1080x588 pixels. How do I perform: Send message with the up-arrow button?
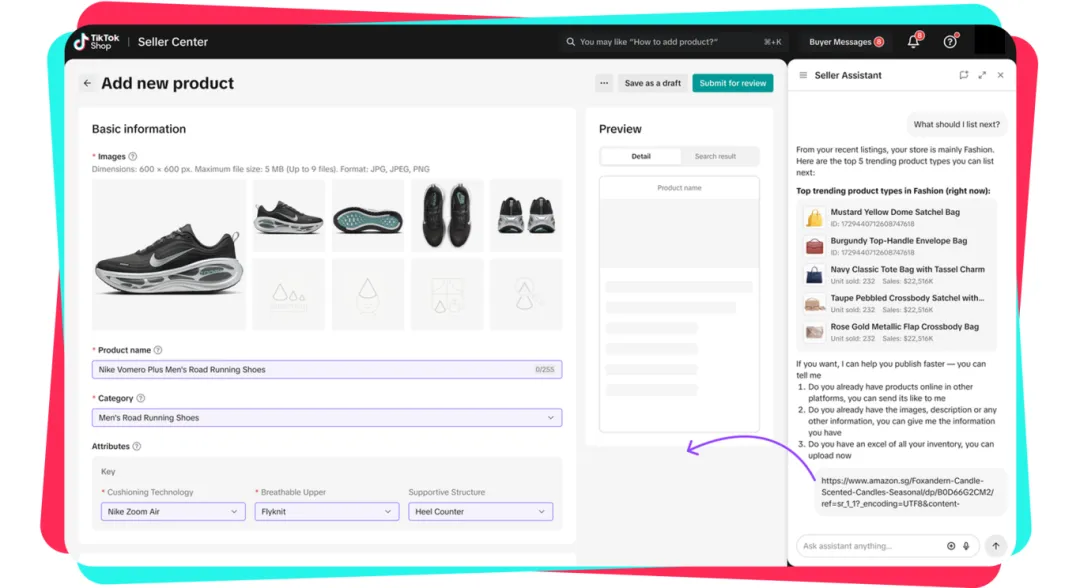[995, 546]
